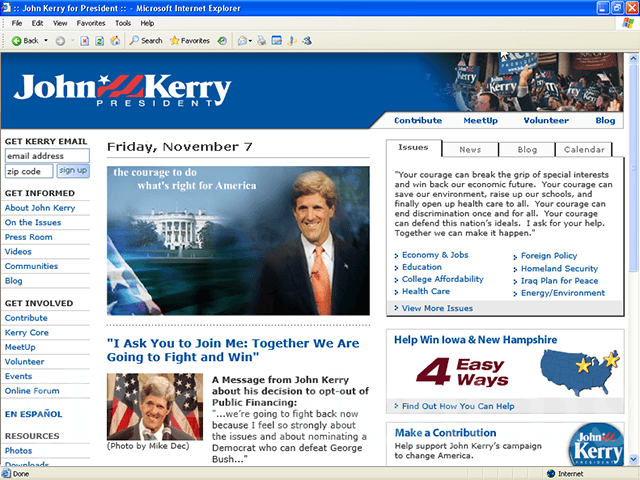Click the email address input field
This screenshot has width=640, height=480.
pos(47,156)
